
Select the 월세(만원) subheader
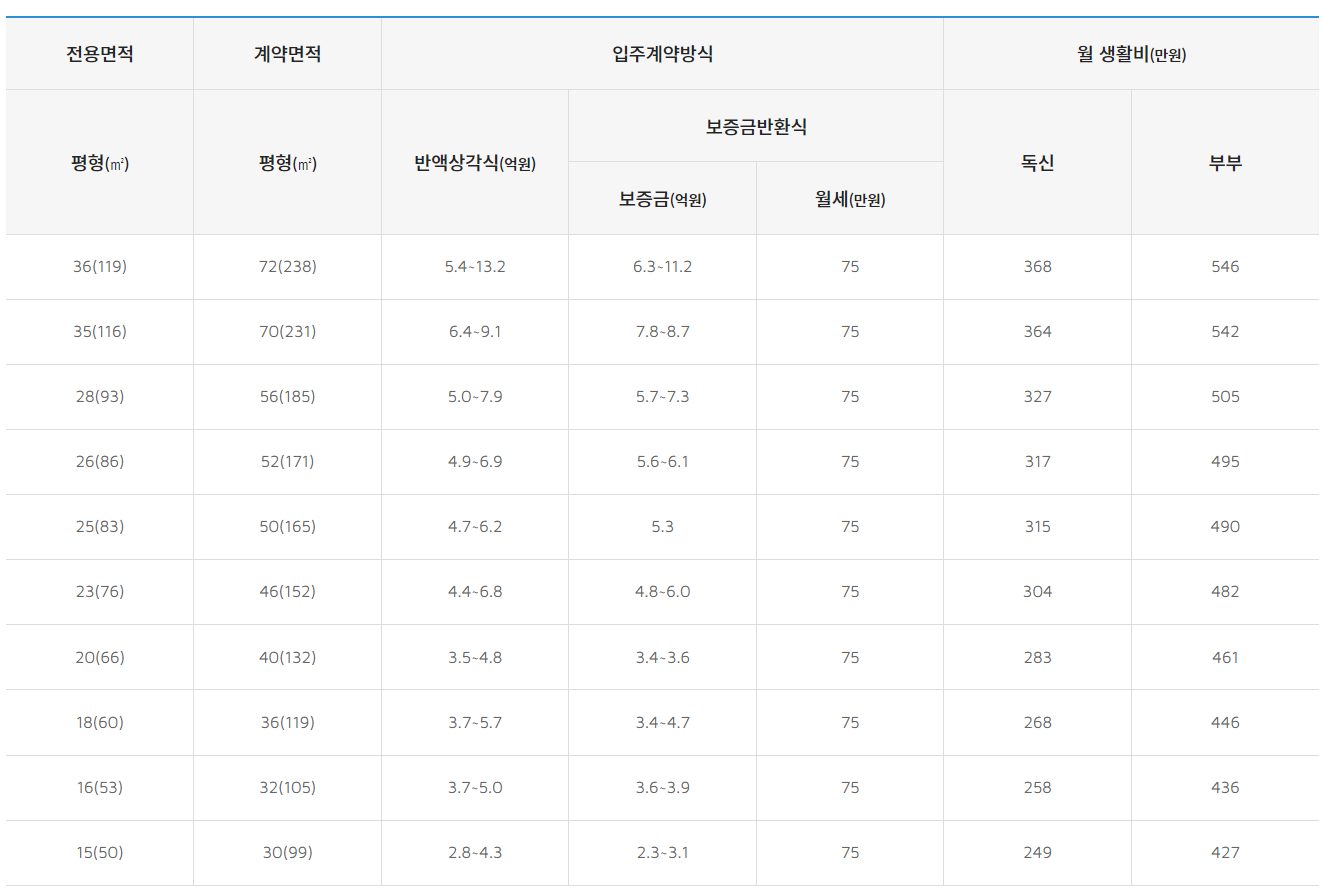tap(850, 199)
